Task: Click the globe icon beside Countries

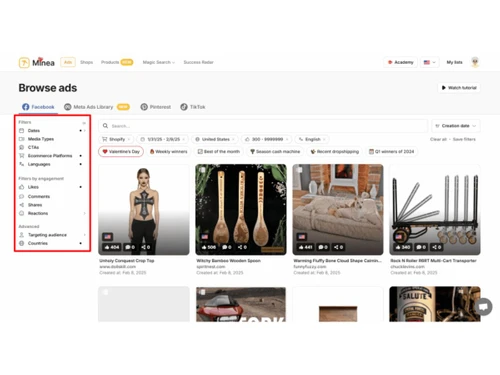Action: click(x=22, y=243)
